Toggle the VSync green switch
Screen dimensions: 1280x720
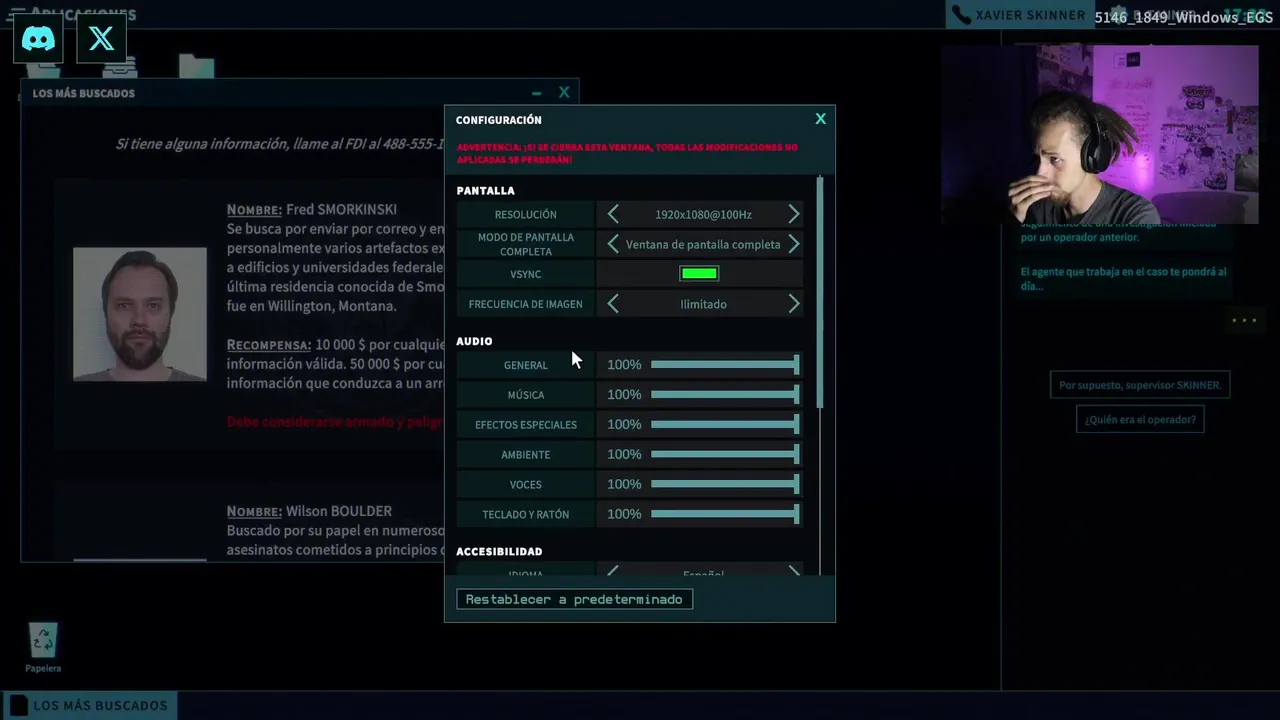[699, 274]
